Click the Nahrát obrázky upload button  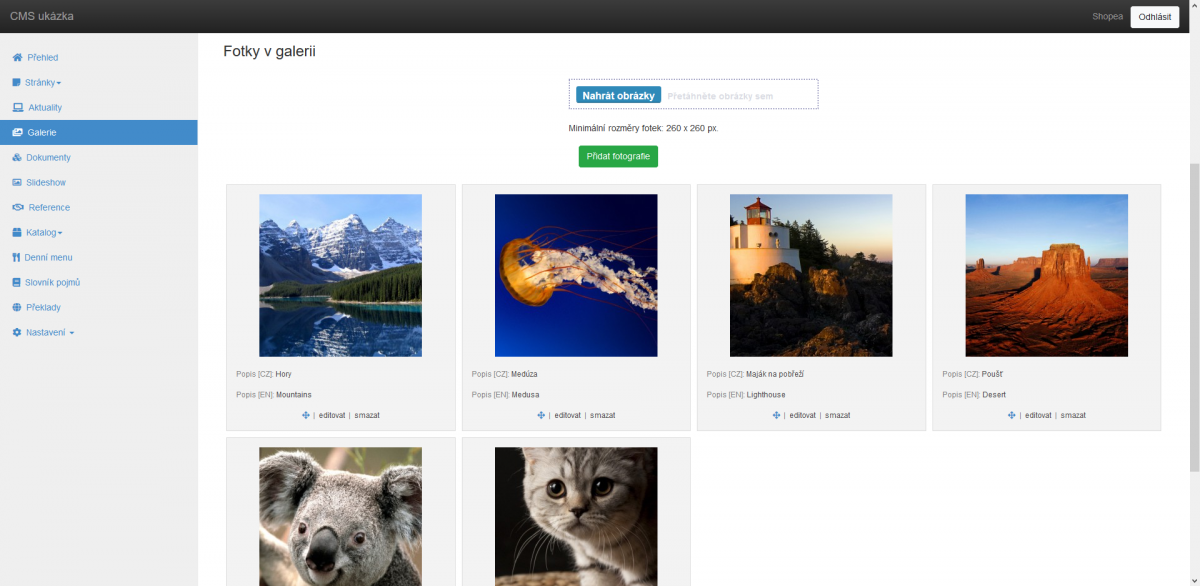coord(618,95)
